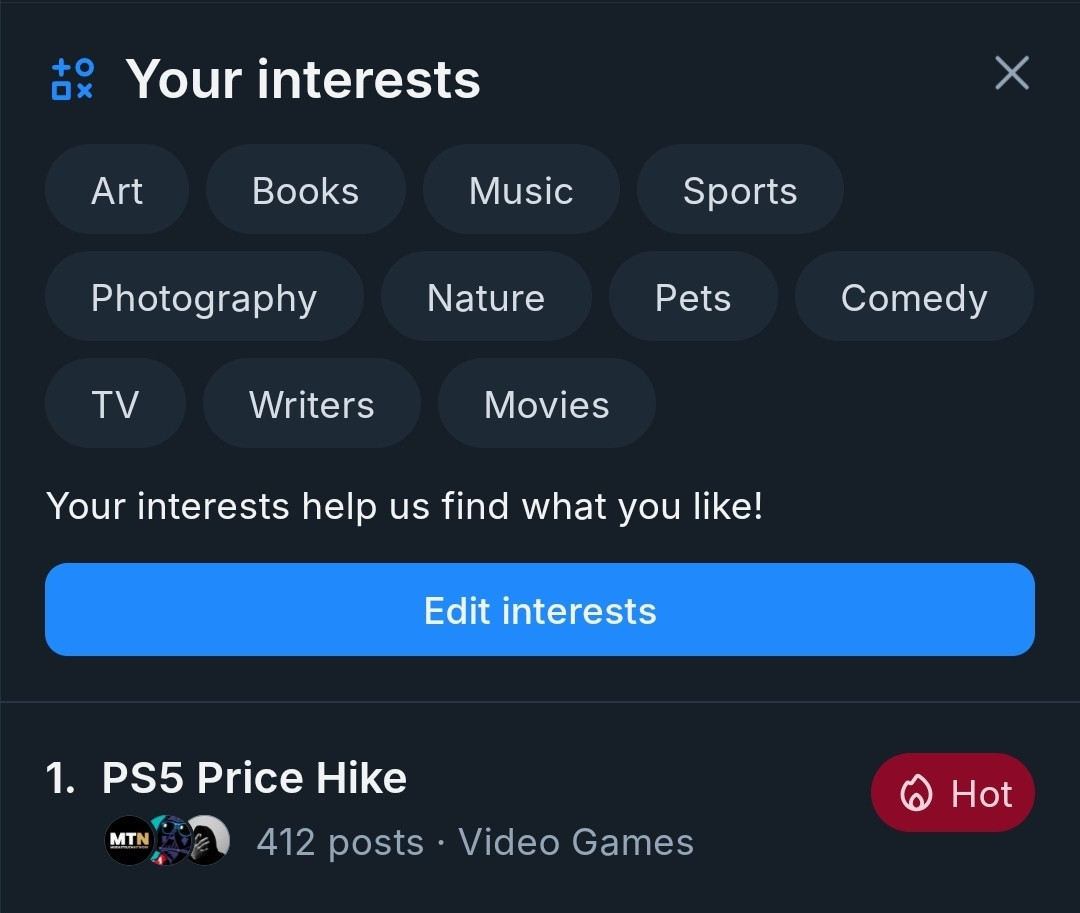Select the Art interest chip

click(117, 190)
